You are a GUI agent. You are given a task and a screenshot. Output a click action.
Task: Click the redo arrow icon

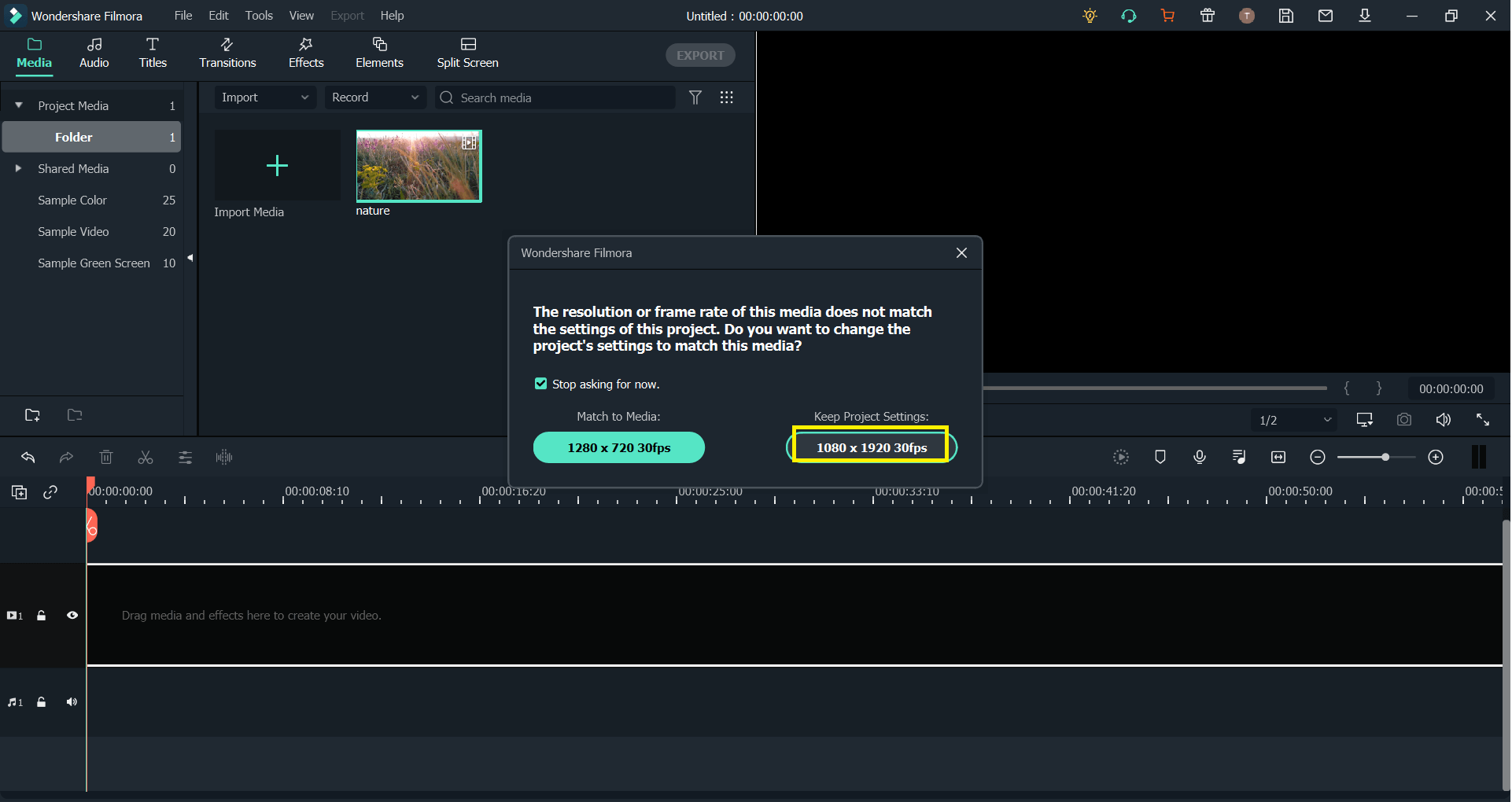coord(67,458)
